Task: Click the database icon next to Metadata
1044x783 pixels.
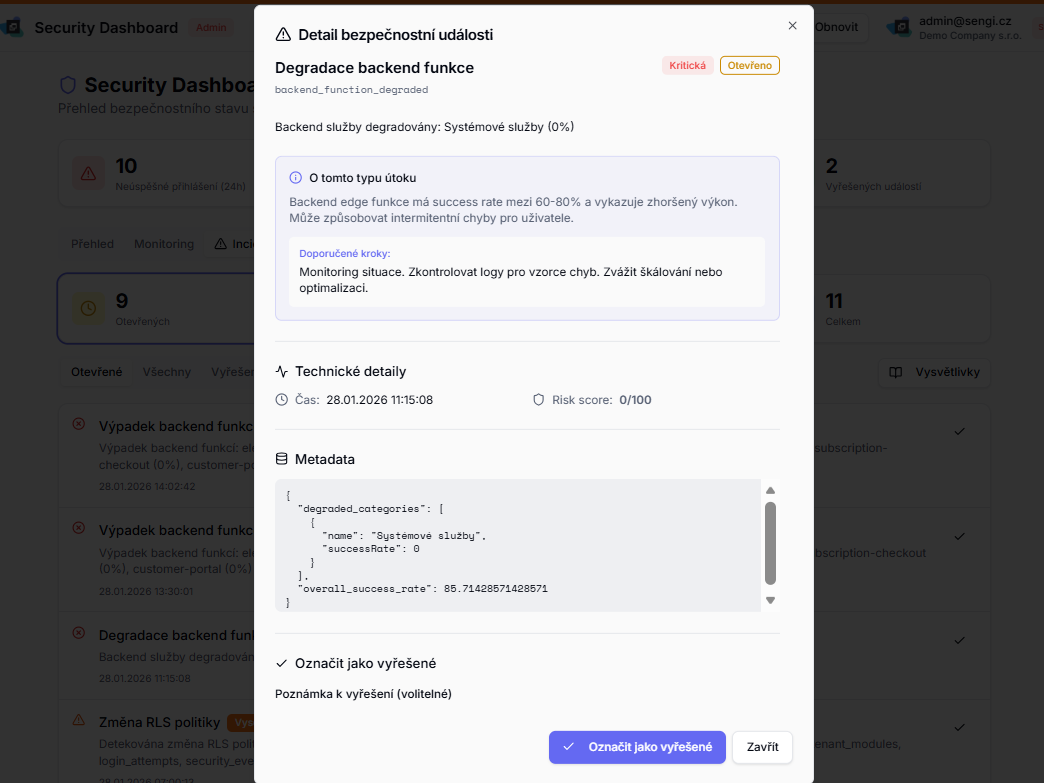Action: (x=282, y=459)
